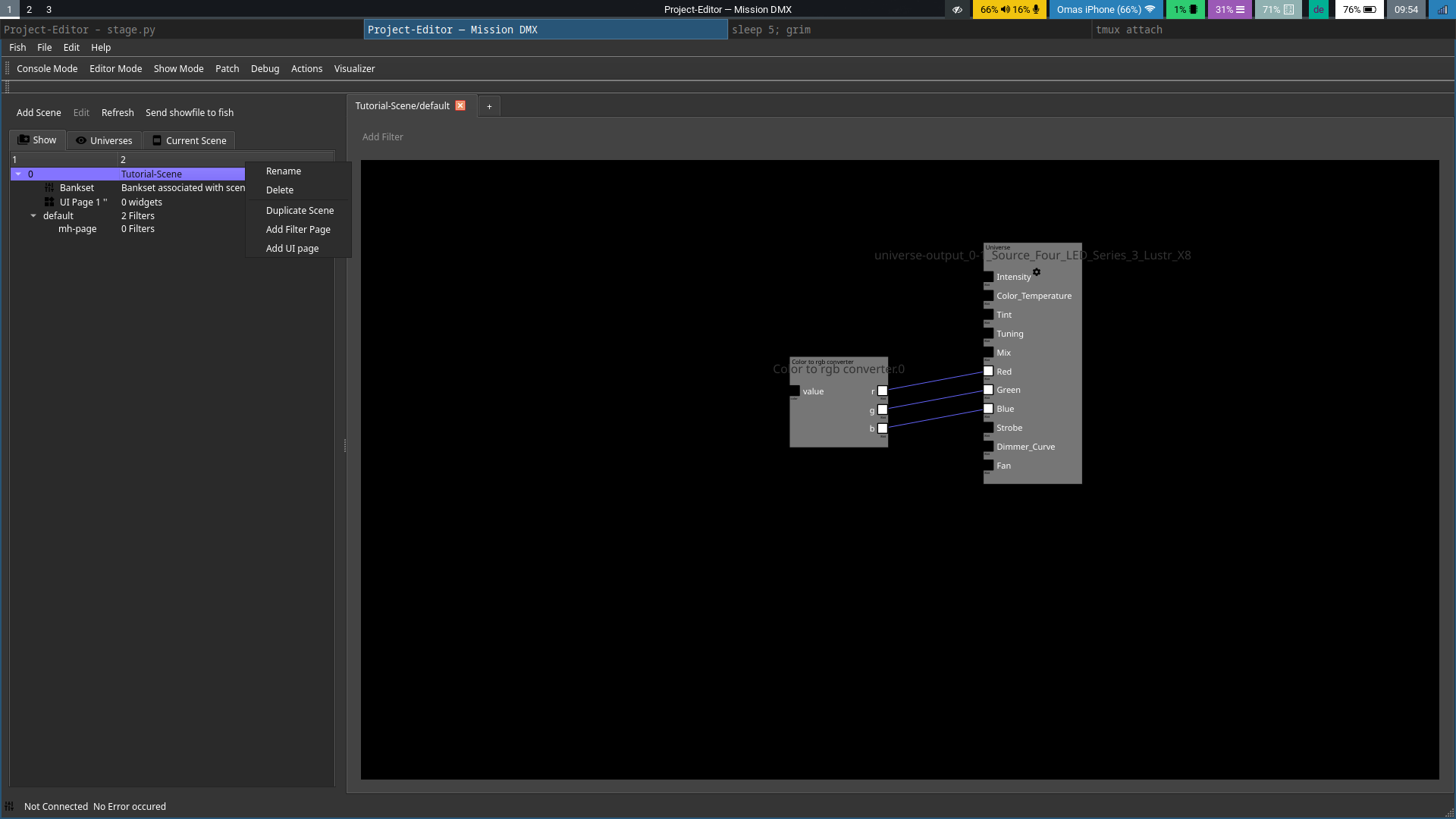This screenshot has height=819, width=1456.
Task: Open the Actions toolbar menu
Action: 306,69
